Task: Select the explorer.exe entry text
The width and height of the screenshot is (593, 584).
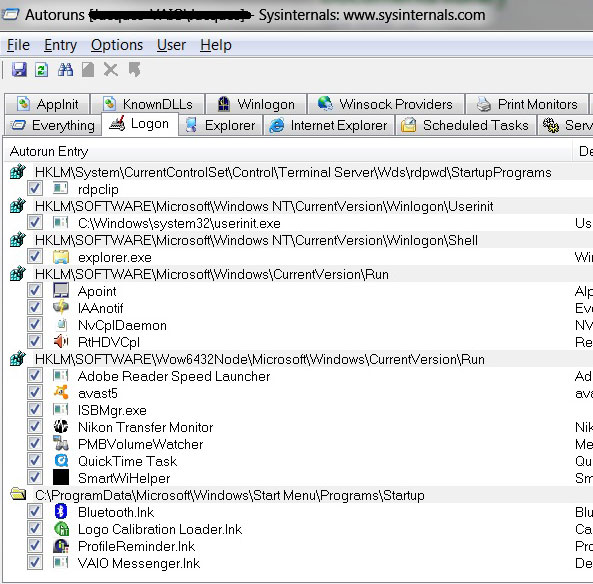Action: point(115,257)
